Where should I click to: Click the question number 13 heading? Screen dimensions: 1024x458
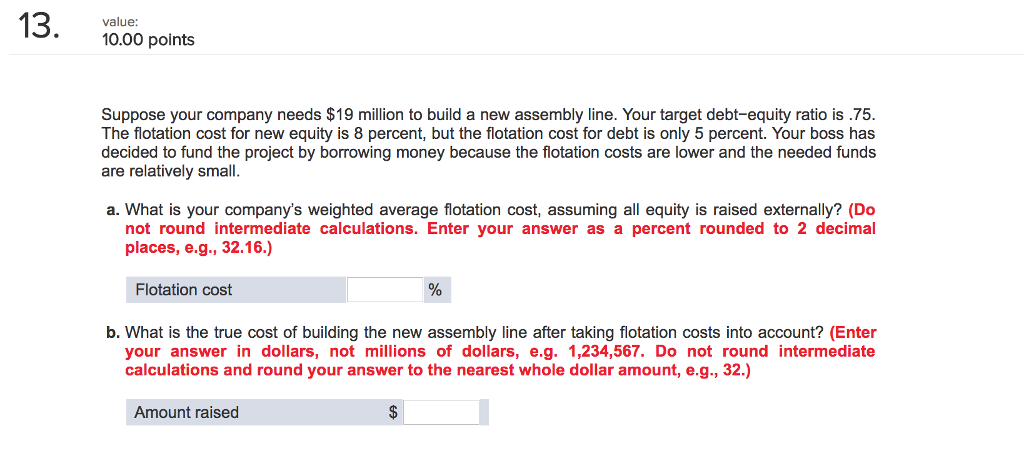click(39, 28)
